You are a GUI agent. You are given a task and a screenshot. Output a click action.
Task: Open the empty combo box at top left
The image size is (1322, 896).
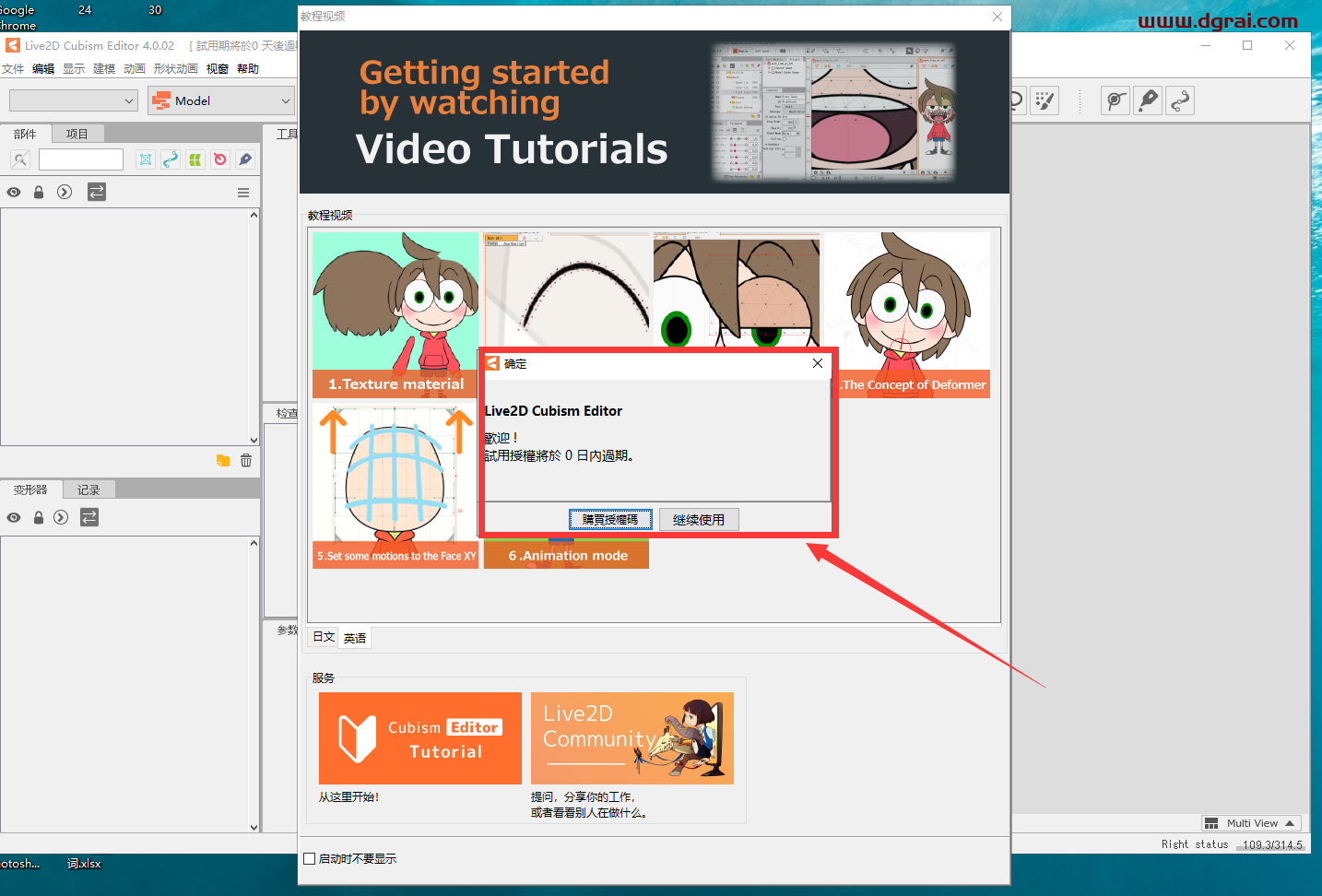[x=73, y=100]
